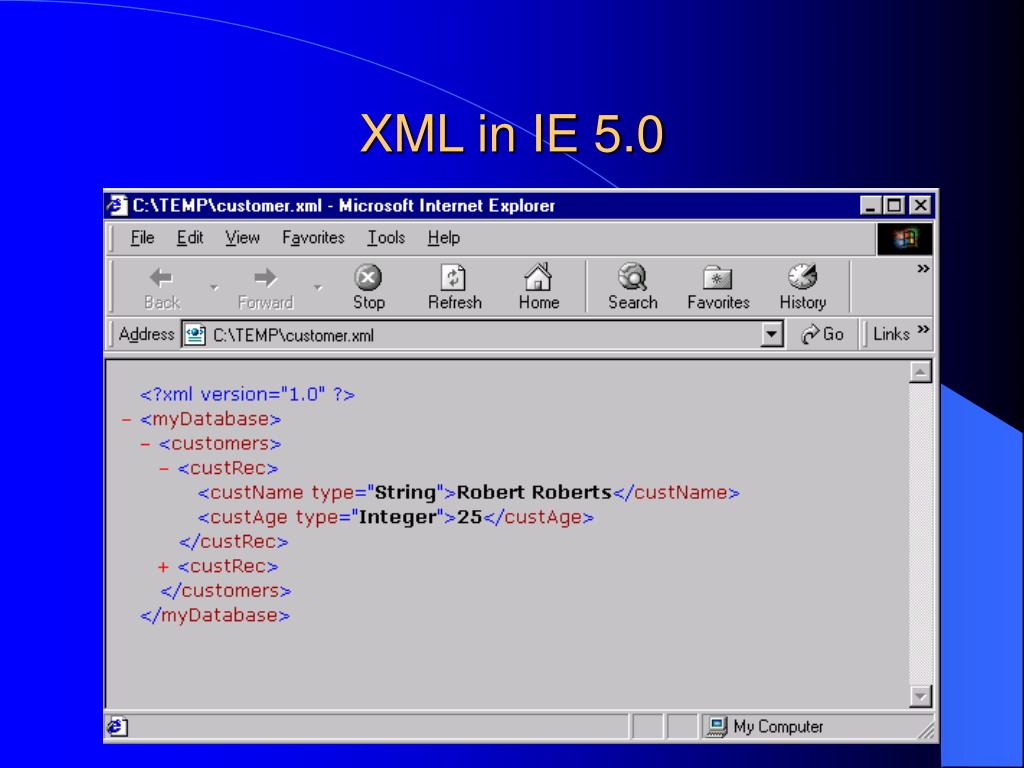Reload the page with Refresh icon
The width and height of the screenshot is (1024, 768).
coord(453,277)
